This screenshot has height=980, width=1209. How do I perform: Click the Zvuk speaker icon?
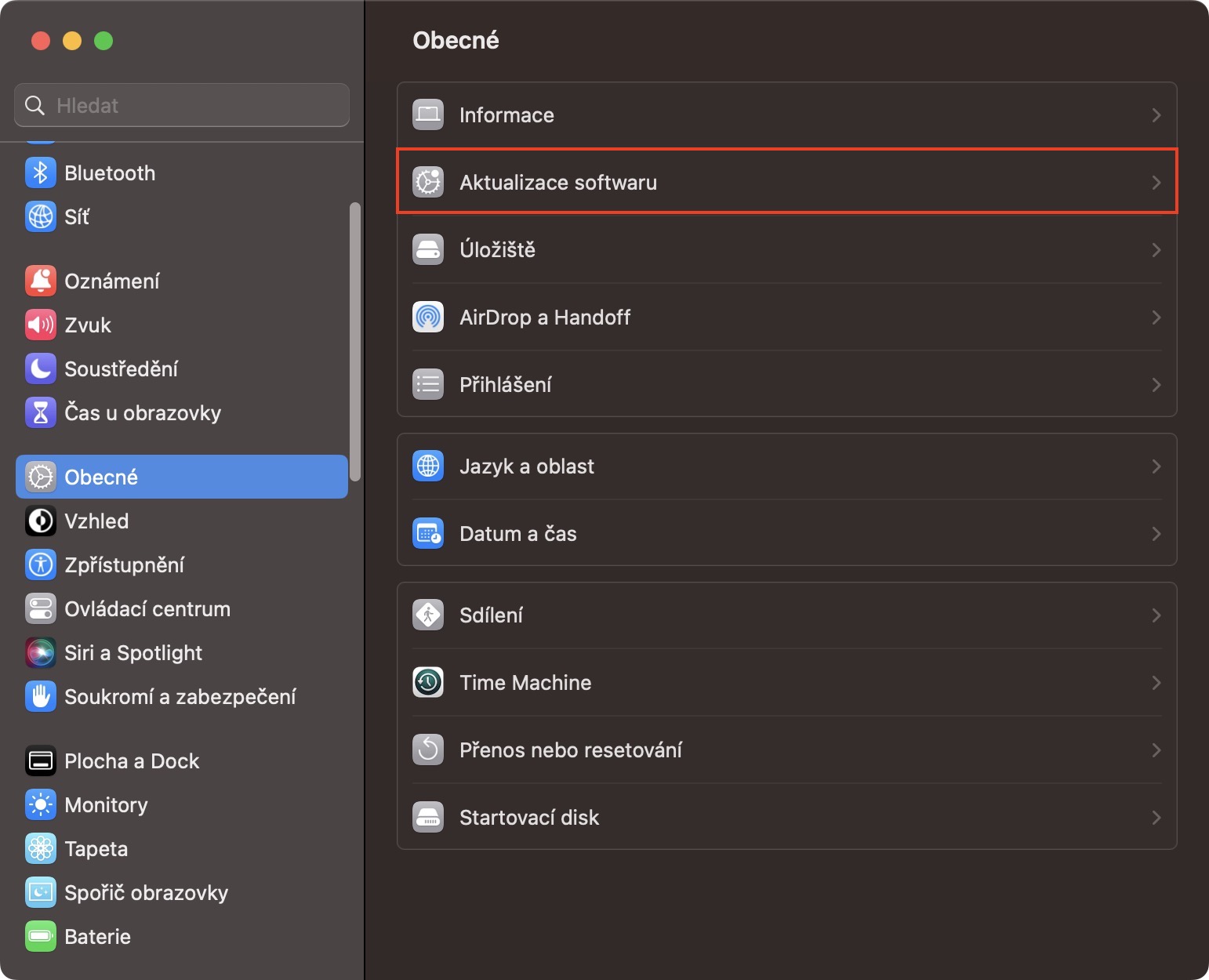(x=41, y=325)
